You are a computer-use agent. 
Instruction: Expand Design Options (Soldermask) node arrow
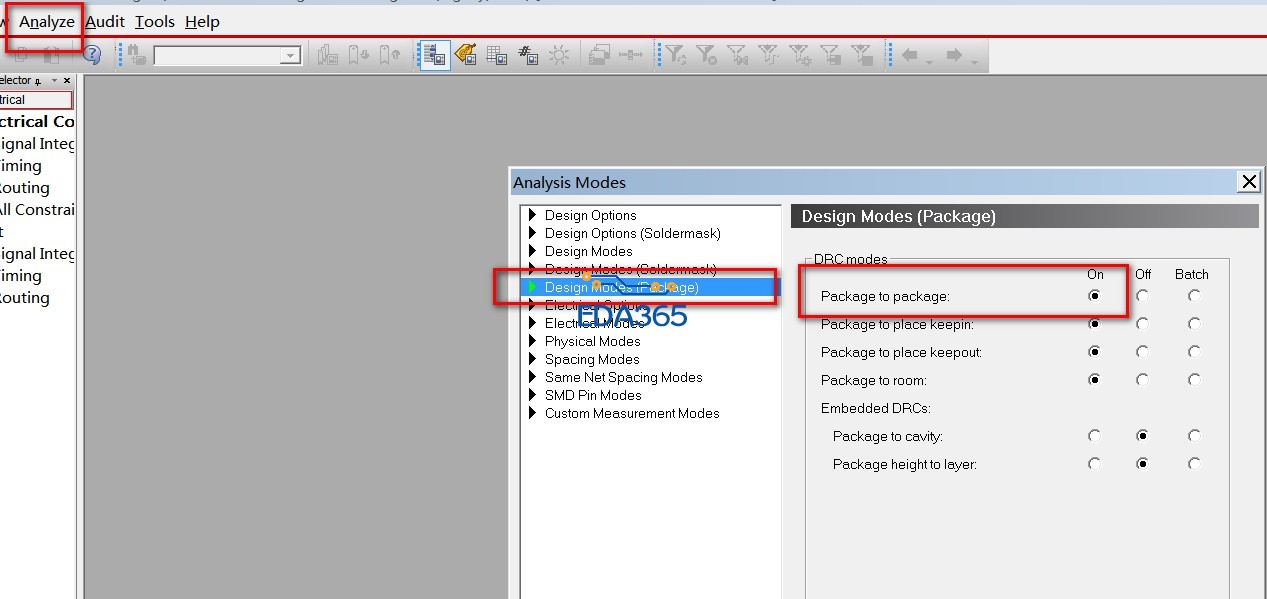tap(533, 233)
